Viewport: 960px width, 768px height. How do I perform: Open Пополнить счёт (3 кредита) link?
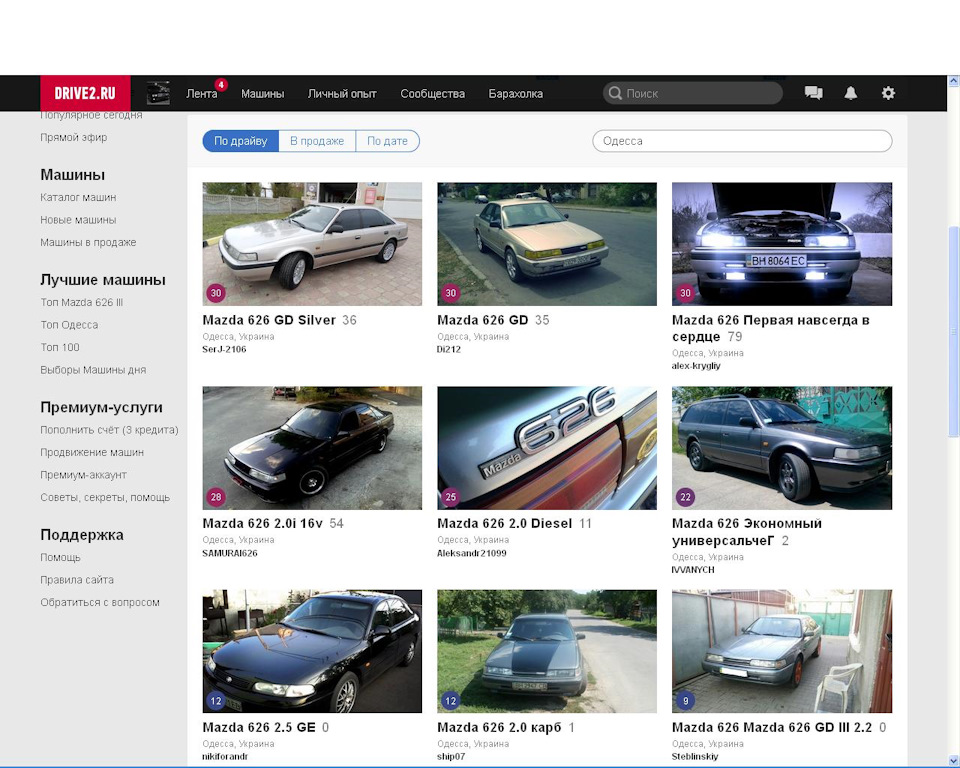coord(110,430)
